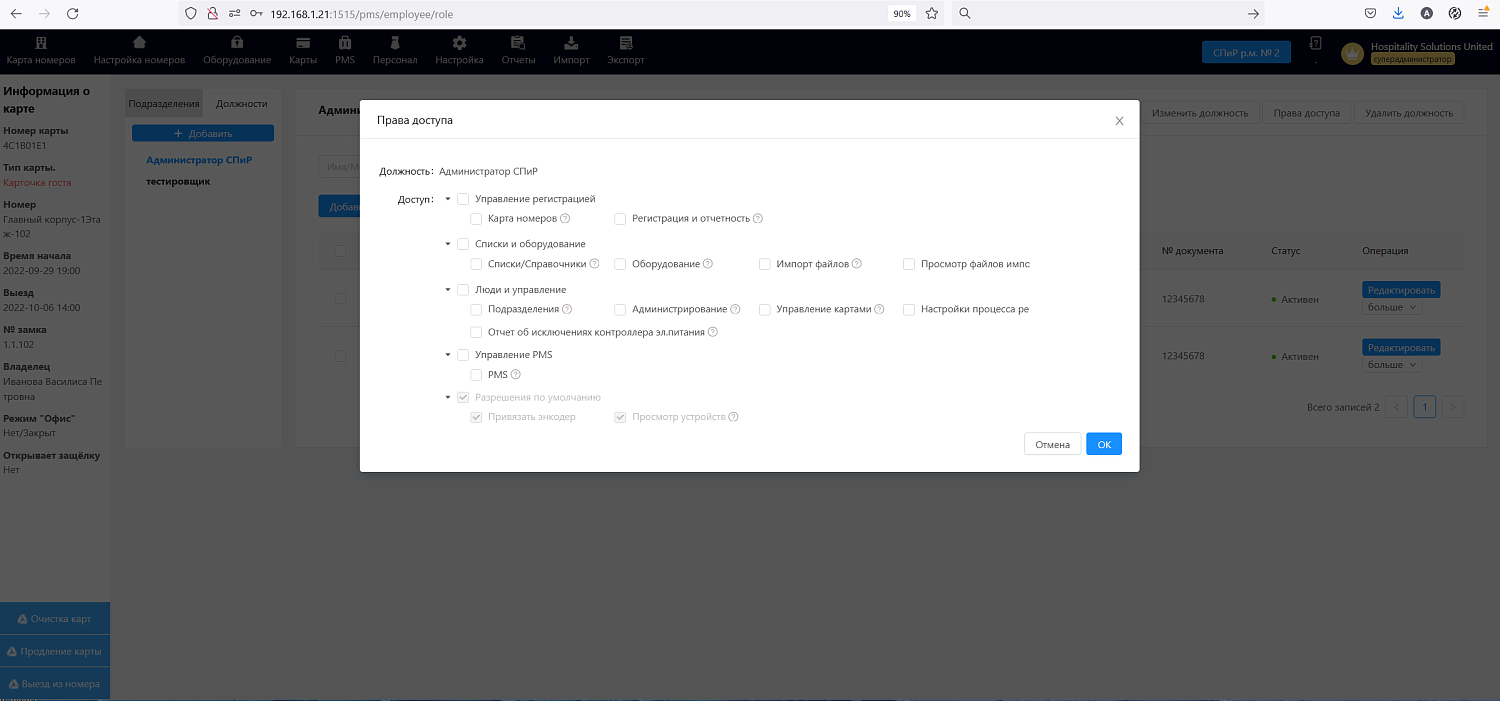Click the PMS briefcase icon
The image size is (1500, 701).
coord(345,43)
